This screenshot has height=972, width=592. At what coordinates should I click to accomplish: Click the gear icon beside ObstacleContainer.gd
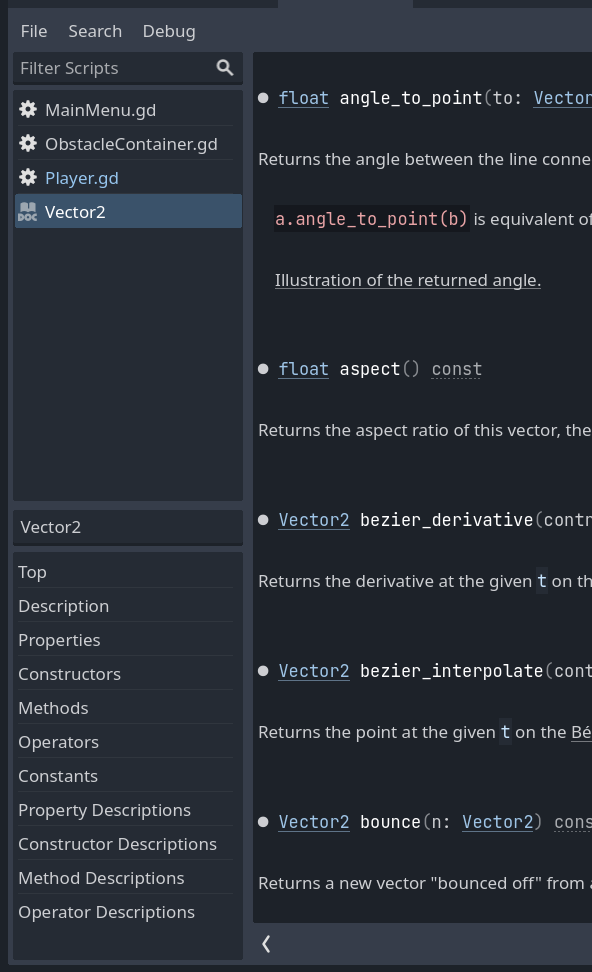pyautogui.click(x=27, y=143)
